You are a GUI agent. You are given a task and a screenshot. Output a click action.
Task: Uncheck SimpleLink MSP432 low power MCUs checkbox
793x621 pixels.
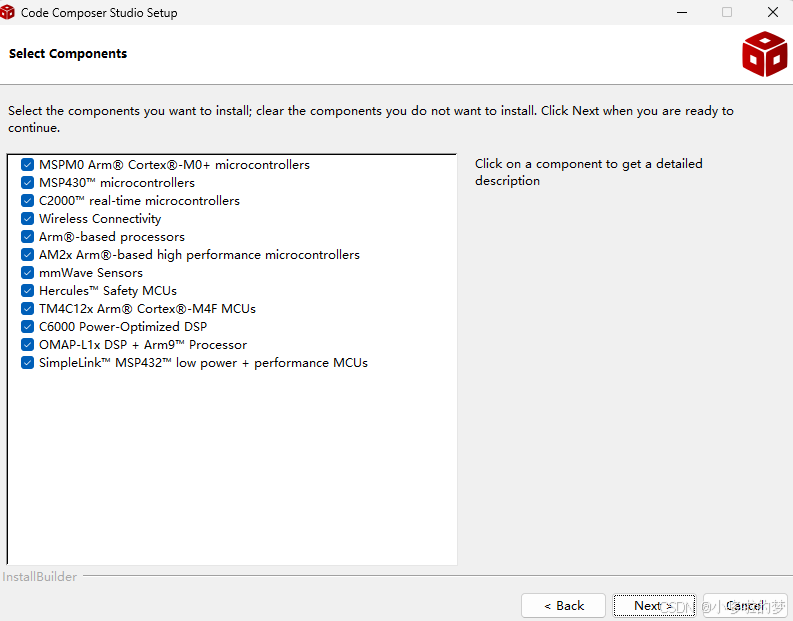(27, 363)
